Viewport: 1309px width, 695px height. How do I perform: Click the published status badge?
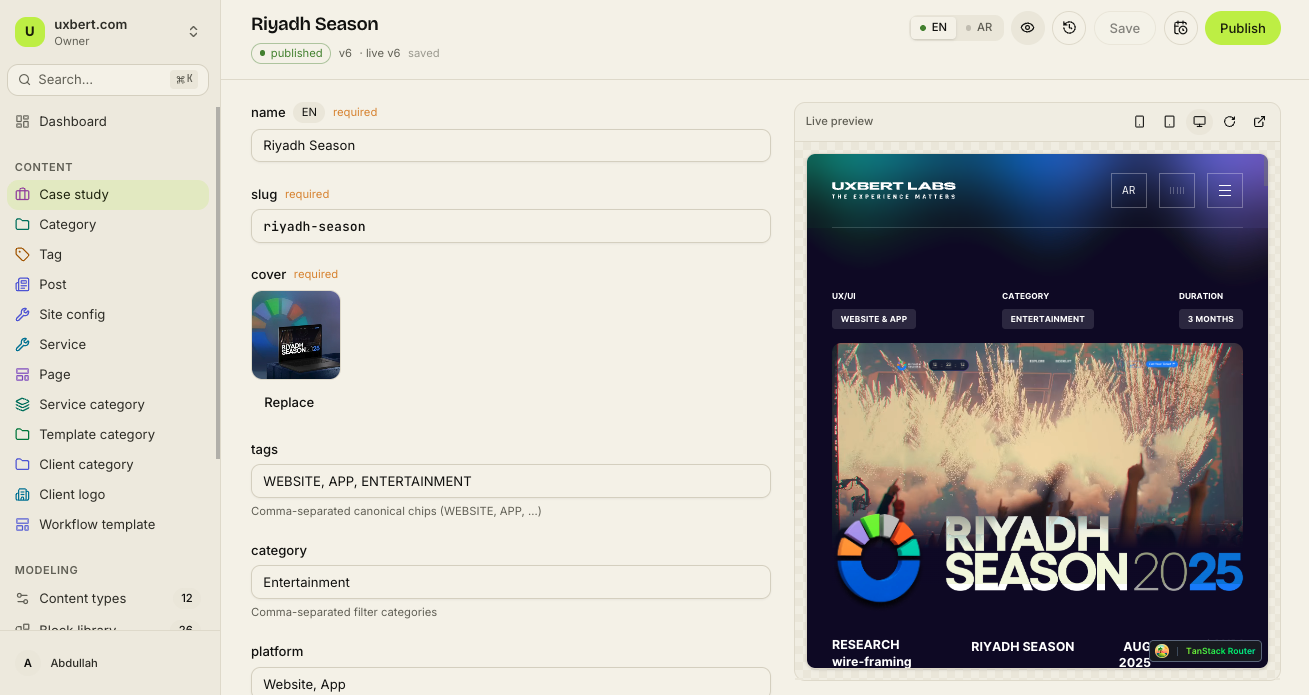click(291, 53)
